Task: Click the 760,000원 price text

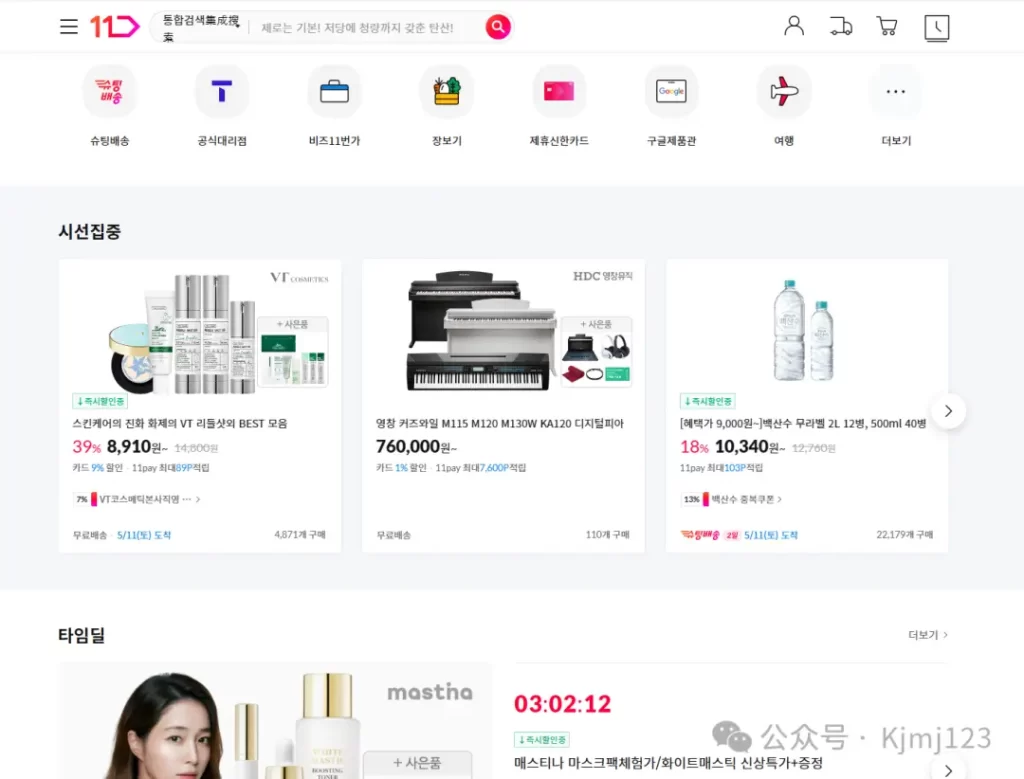Action: (x=416, y=447)
